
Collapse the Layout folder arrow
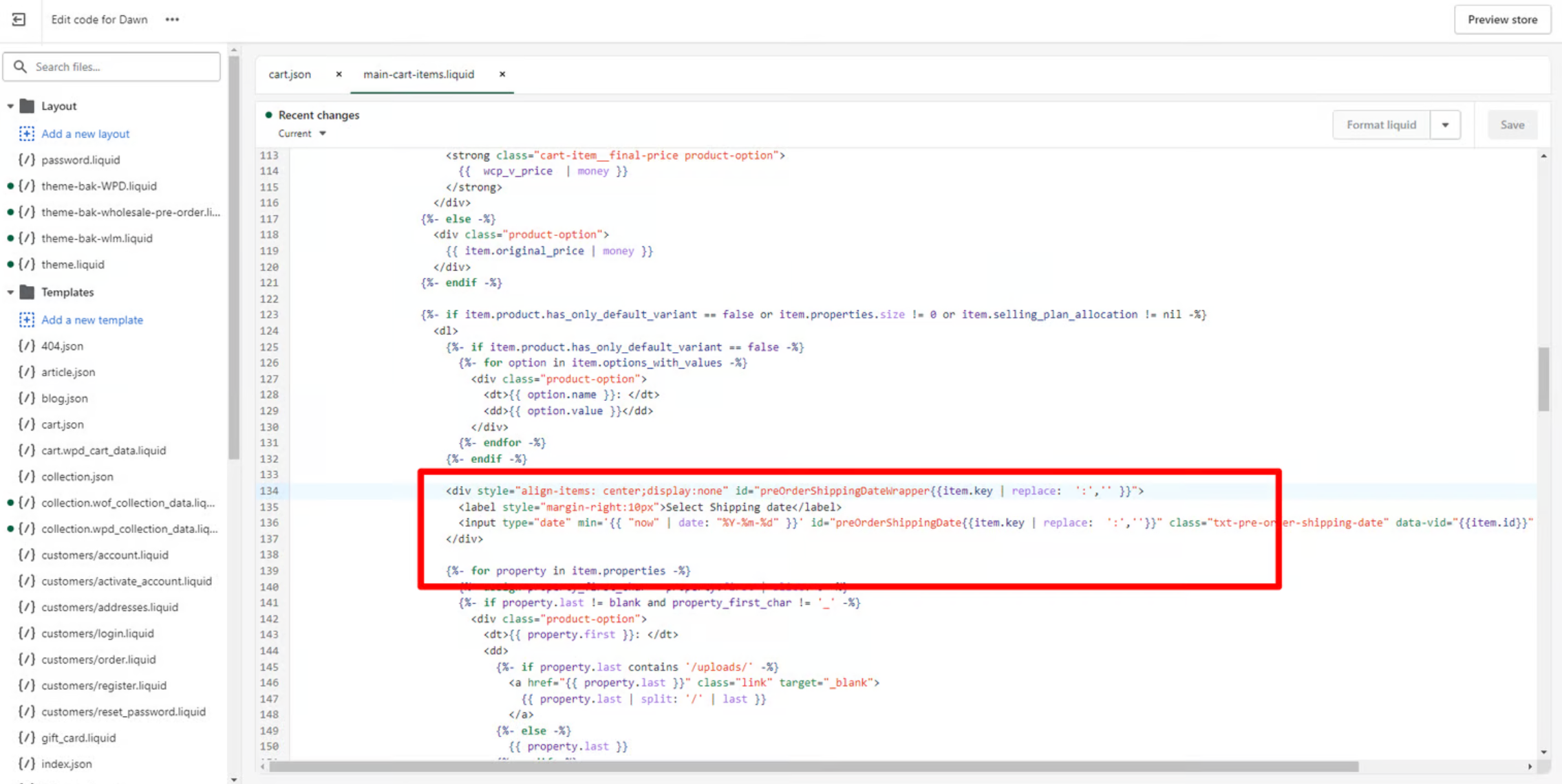pos(10,106)
